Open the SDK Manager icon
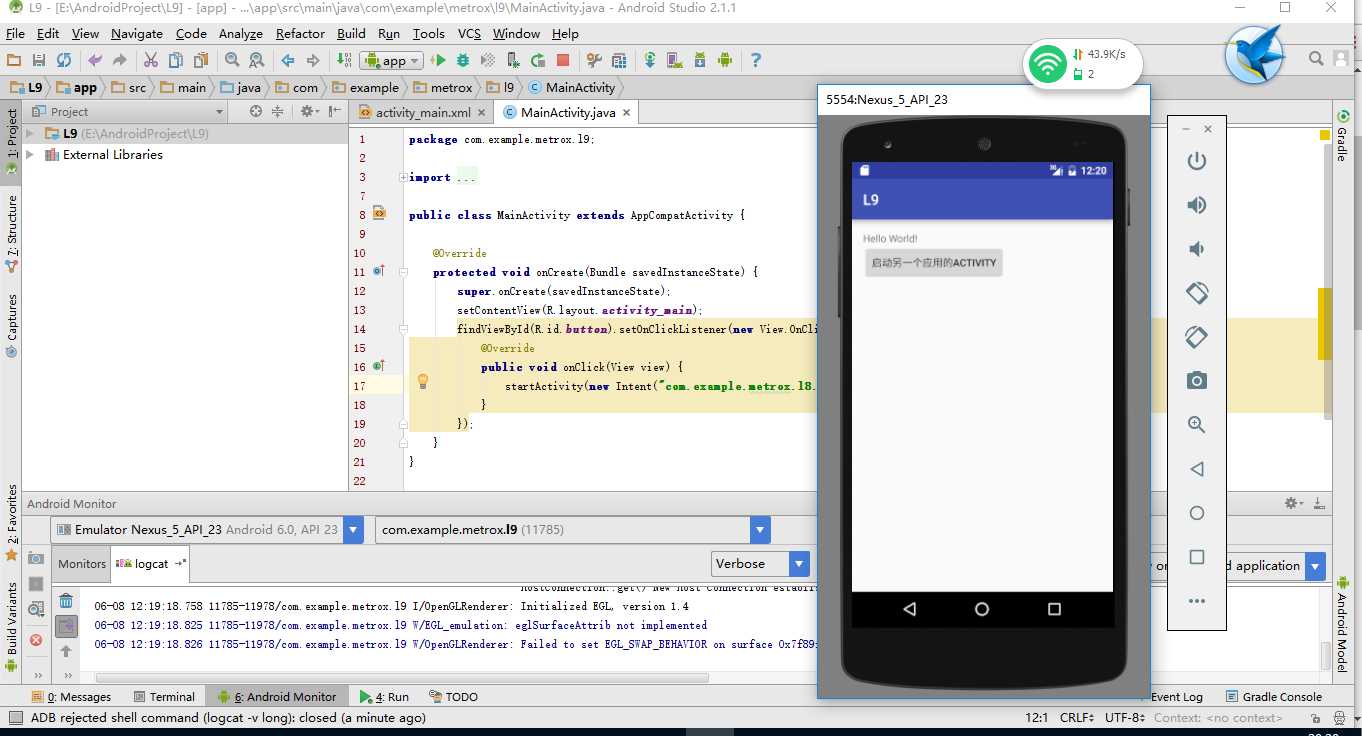1362x736 pixels. (x=699, y=60)
